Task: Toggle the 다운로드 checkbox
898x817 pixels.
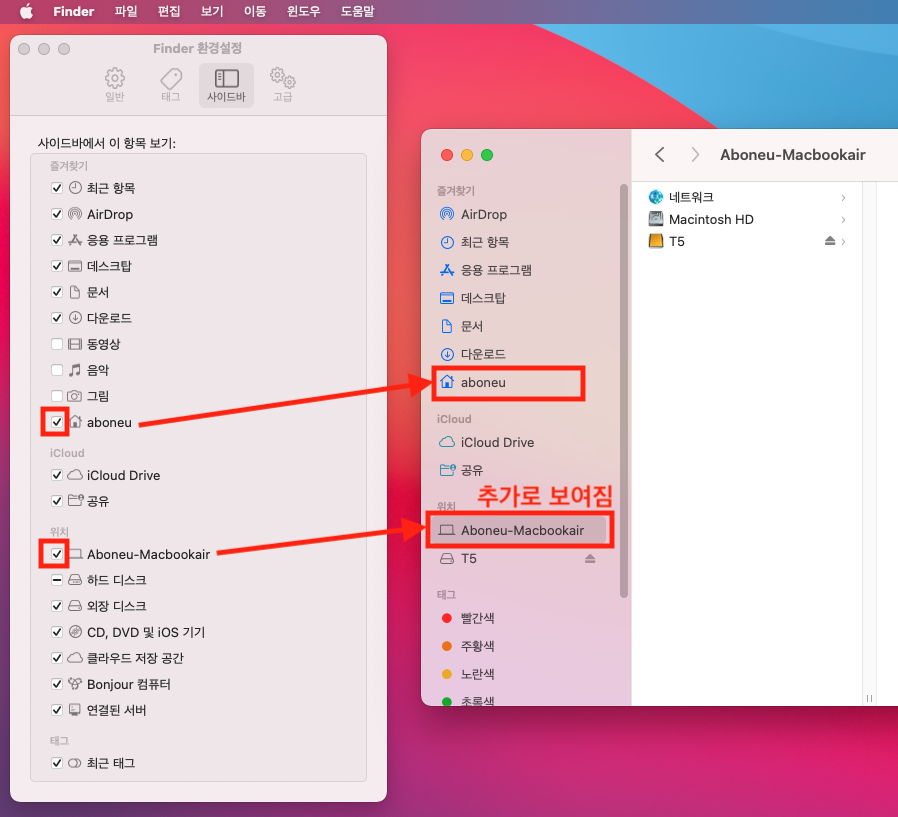Action: pyautogui.click(x=57, y=318)
